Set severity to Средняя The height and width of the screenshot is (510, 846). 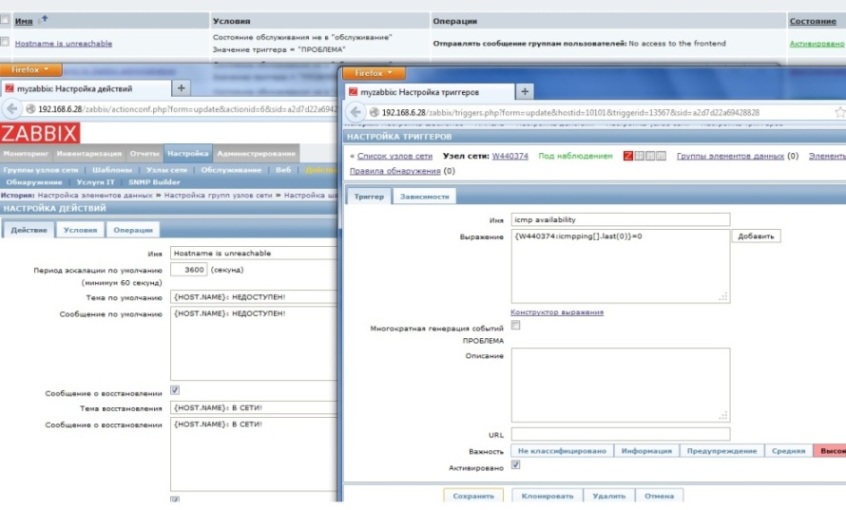point(788,451)
